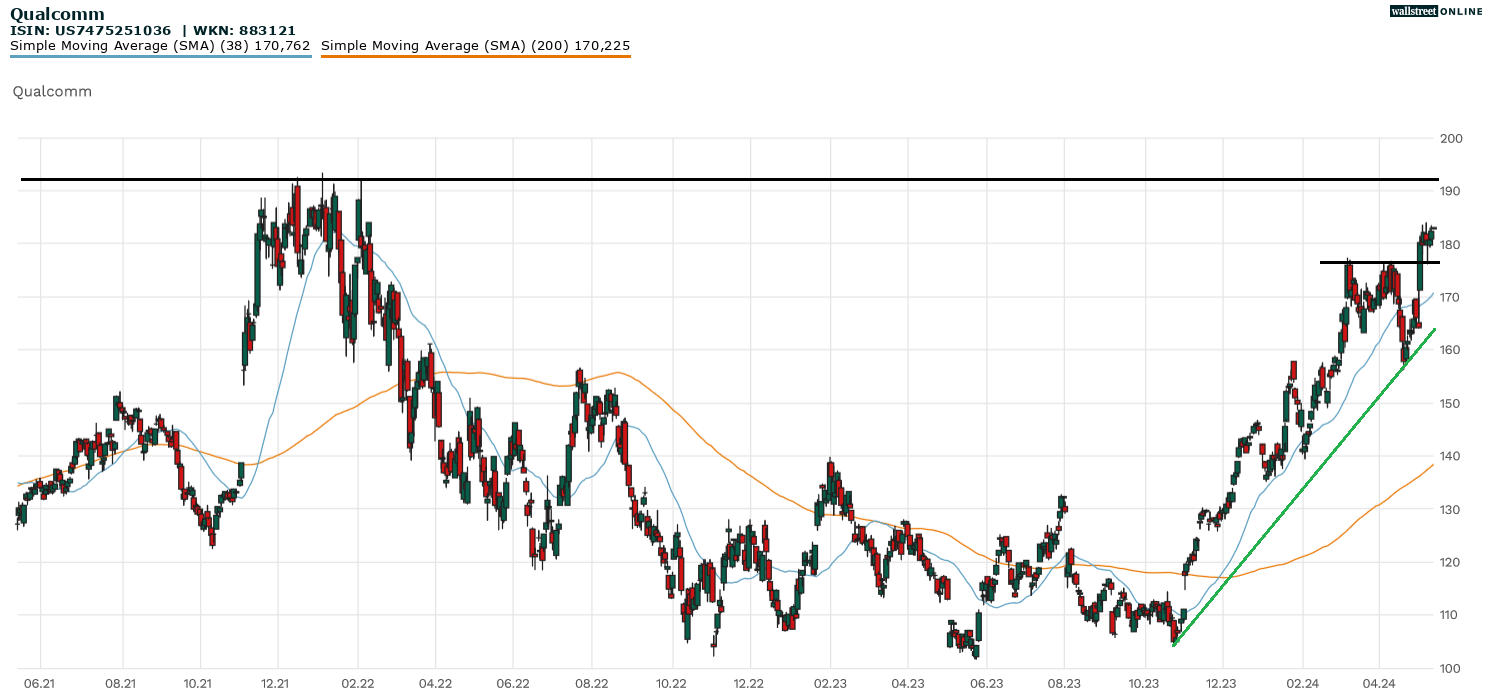Click the grey Qualcomm chart series label
The image size is (1490, 689).
(x=52, y=91)
